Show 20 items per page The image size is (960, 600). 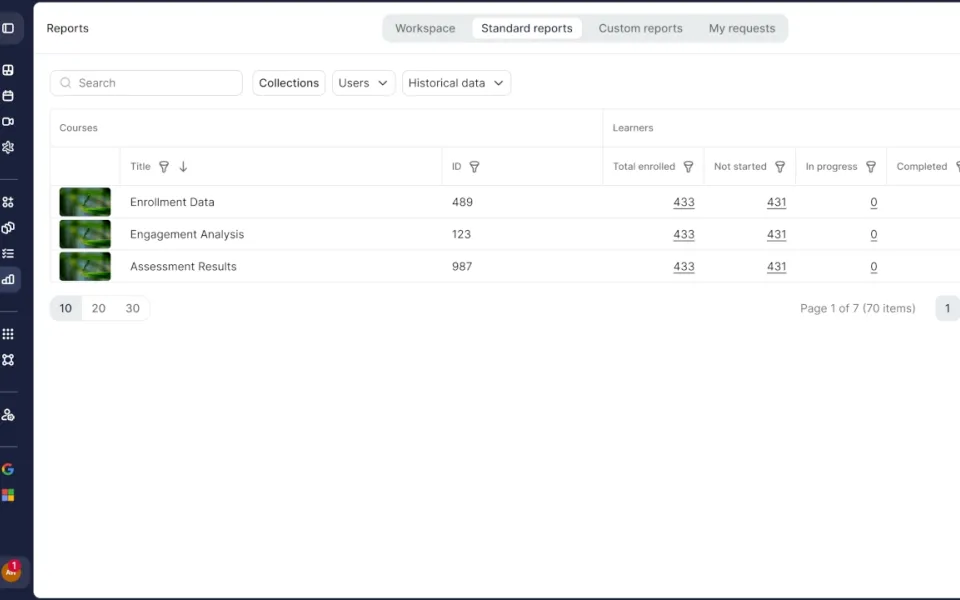point(99,308)
